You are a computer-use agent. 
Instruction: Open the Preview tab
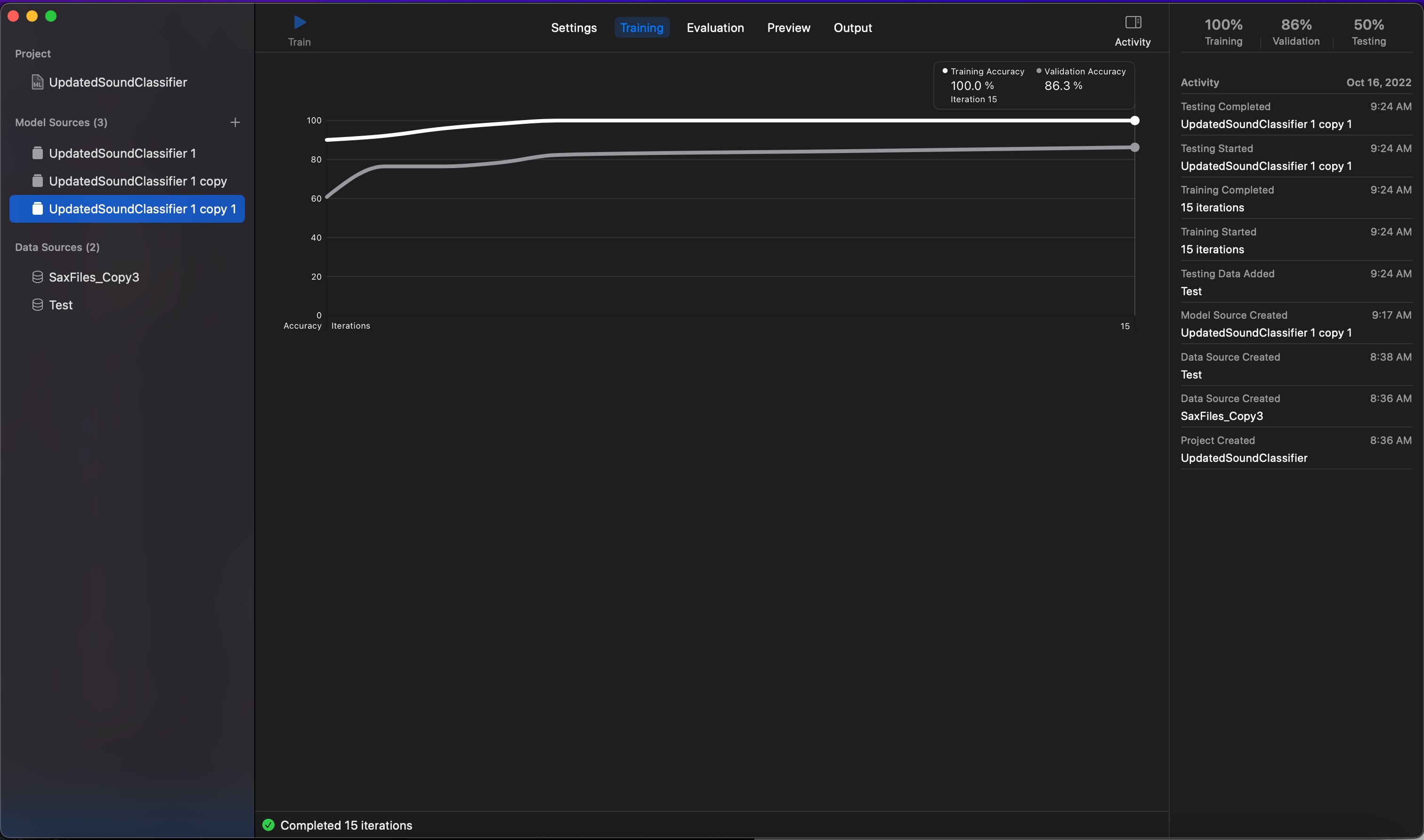(788, 28)
